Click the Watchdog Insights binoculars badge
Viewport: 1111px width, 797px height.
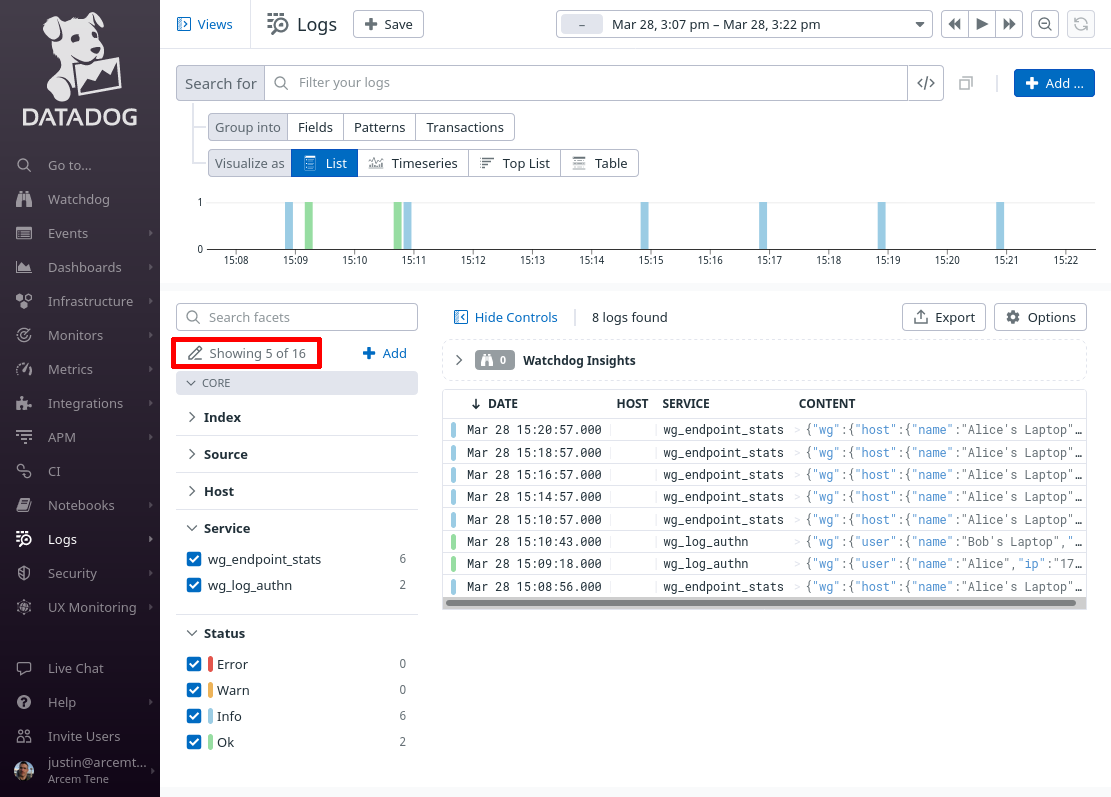(494, 360)
